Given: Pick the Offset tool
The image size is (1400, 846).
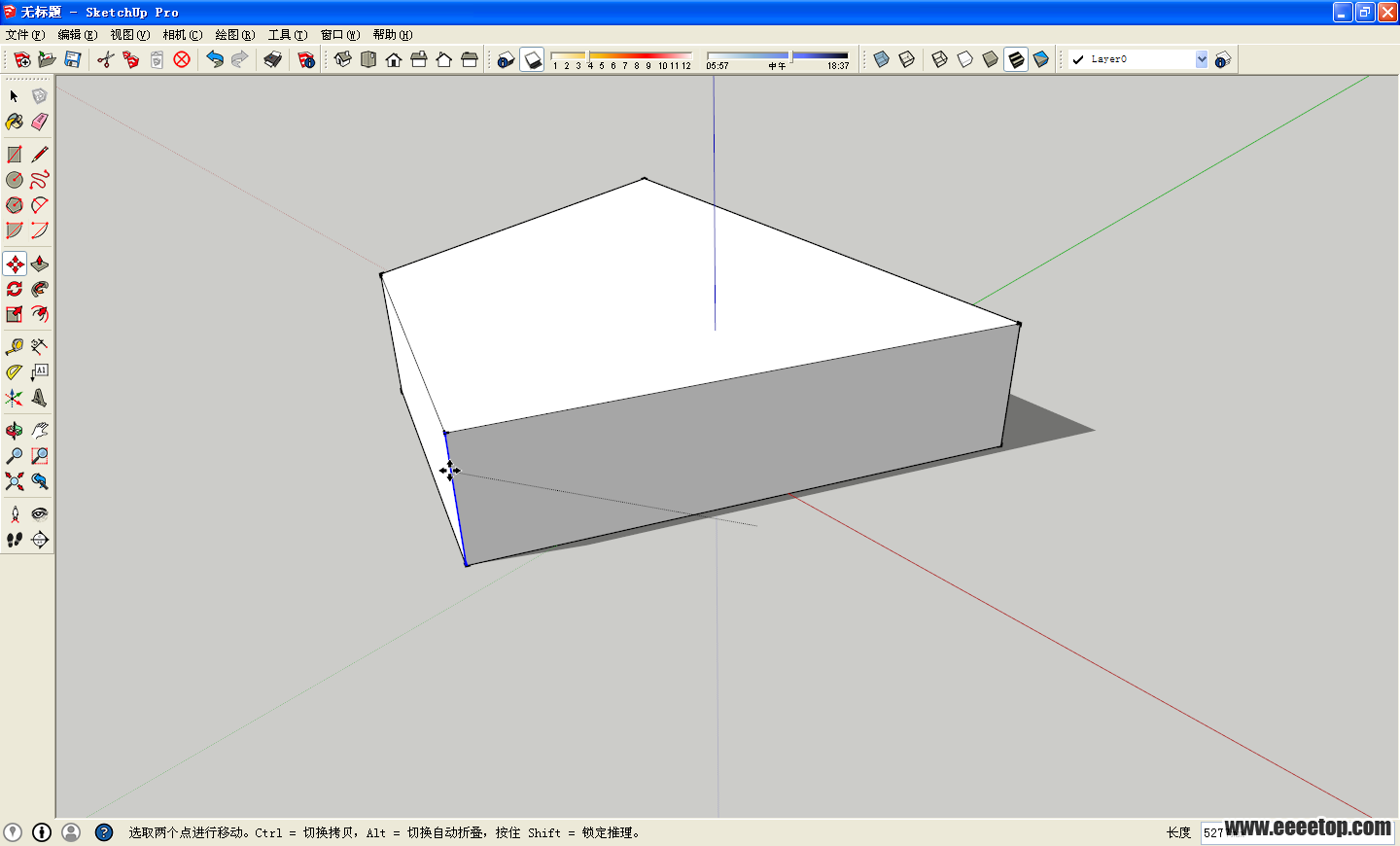Looking at the screenshot, I should coord(40,314).
